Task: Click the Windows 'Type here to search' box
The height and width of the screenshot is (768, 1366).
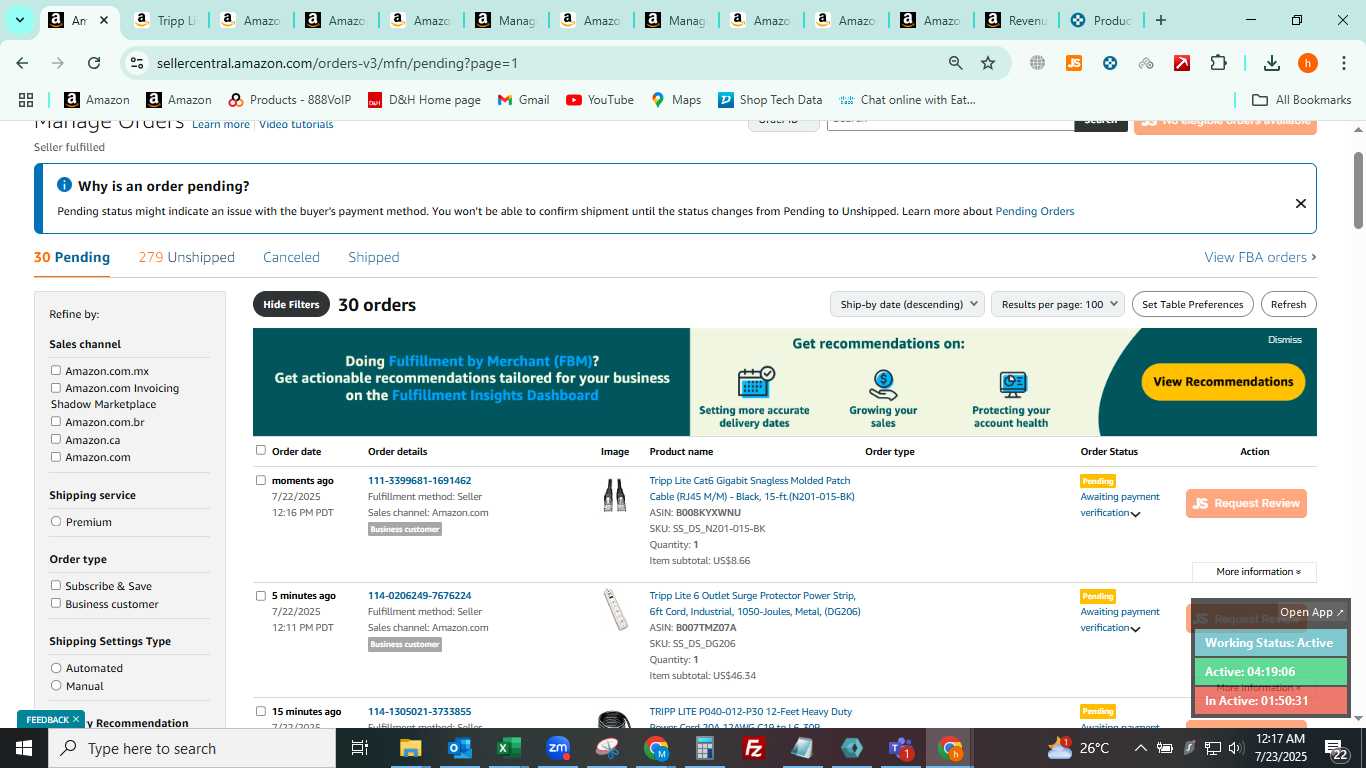Action: (192, 748)
